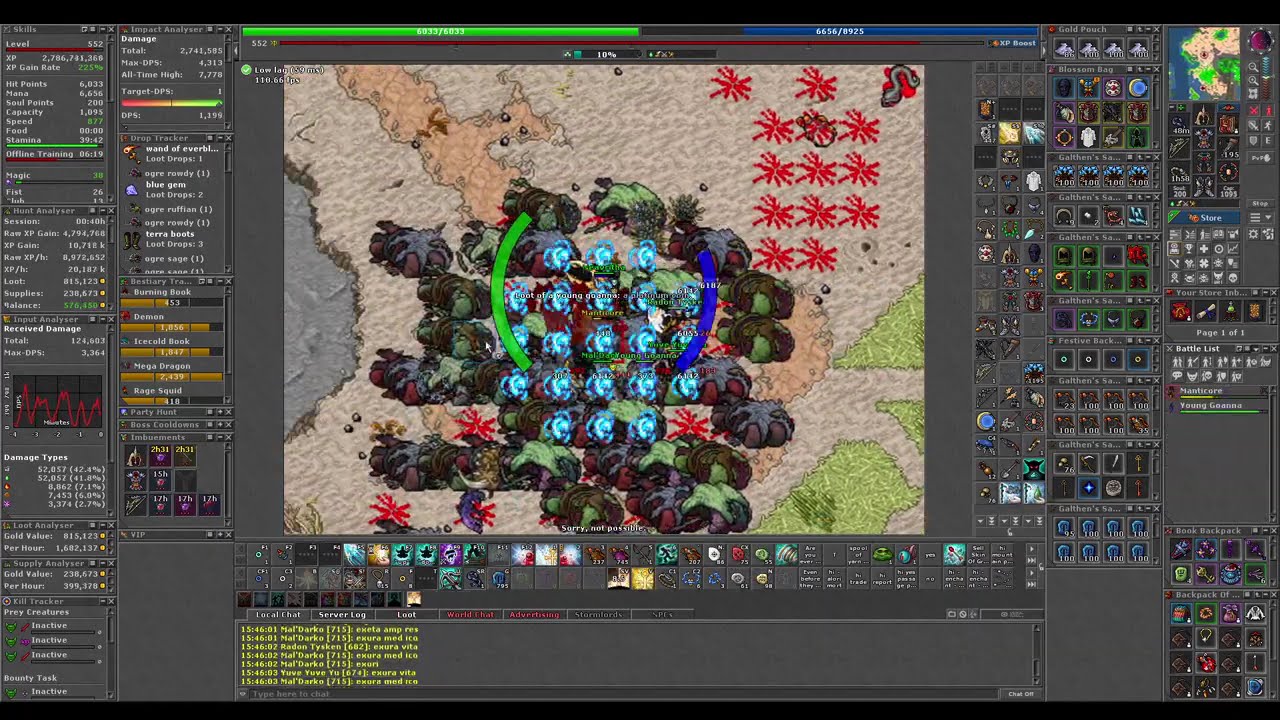Open the Stormlords chat tab
The height and width of the screenshot is (720, 1280).
pyautogui.click(x=598, y=614)
